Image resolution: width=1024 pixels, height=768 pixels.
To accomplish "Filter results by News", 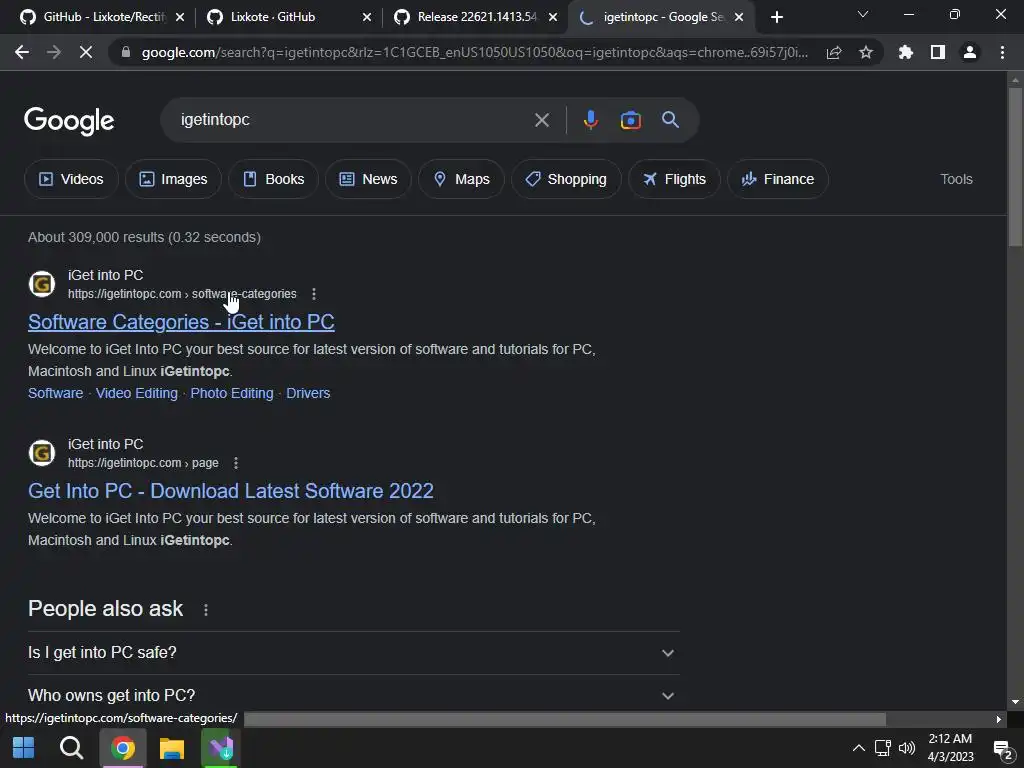I will click(x=368, y=179).
